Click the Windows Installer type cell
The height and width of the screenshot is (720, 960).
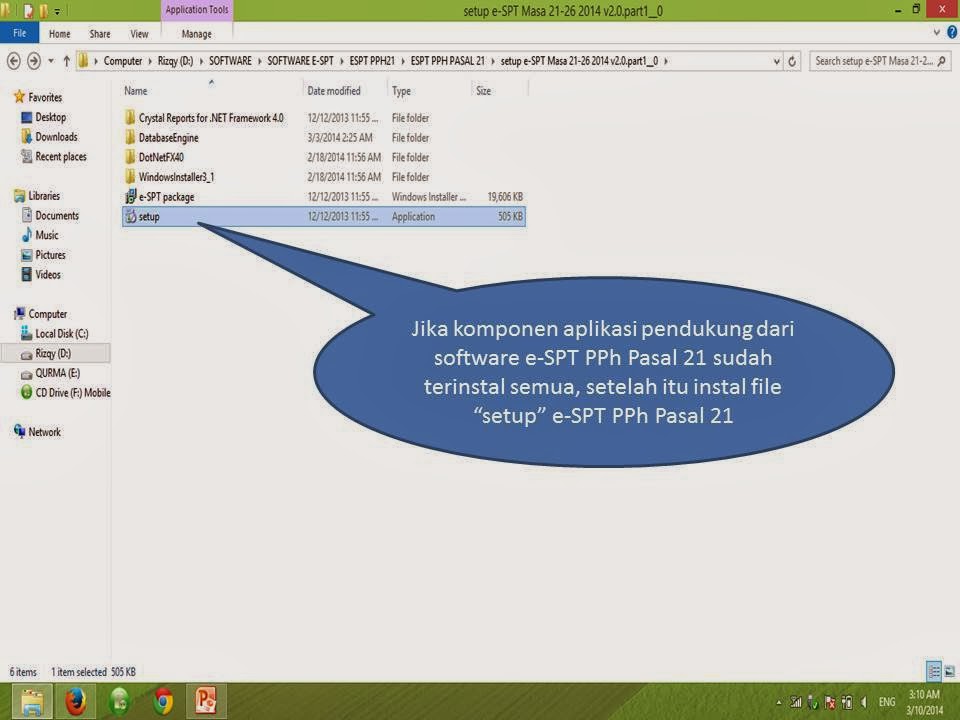click(429, 197)
